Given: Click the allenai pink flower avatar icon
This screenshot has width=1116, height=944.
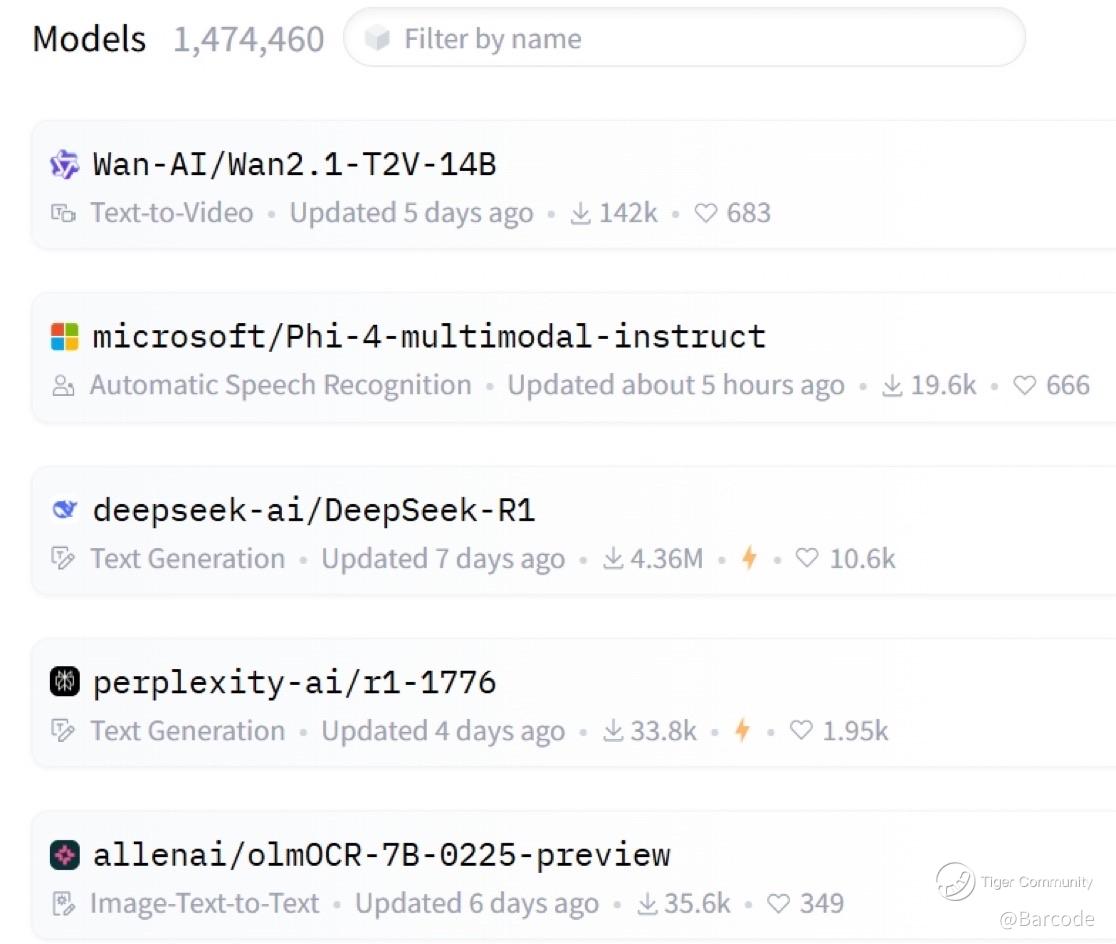Looking at the screenshot, I should tap(64, 854).
